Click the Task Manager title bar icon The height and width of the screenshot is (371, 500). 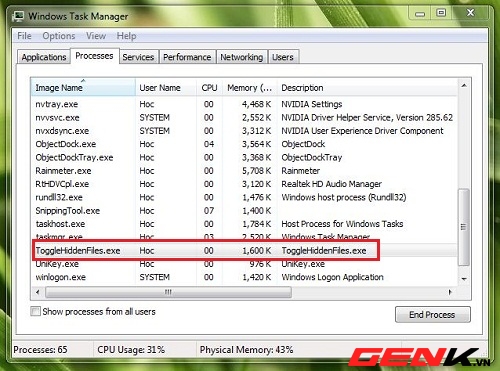click(18, 16)
